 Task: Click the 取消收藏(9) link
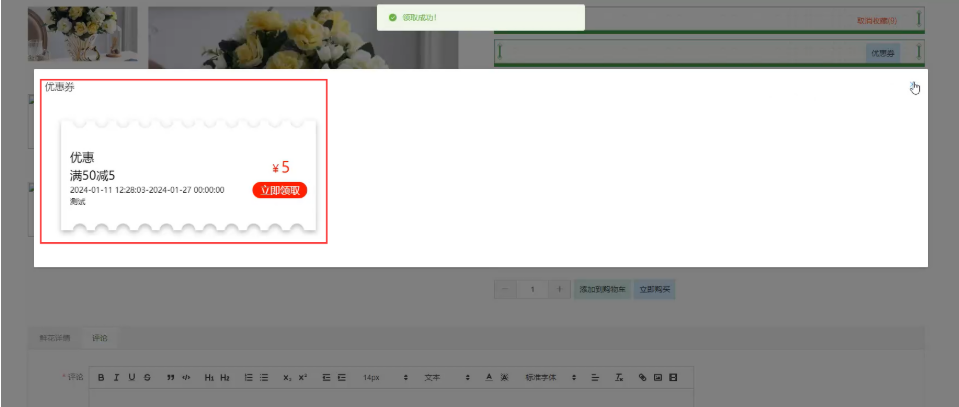coord(877,21)
